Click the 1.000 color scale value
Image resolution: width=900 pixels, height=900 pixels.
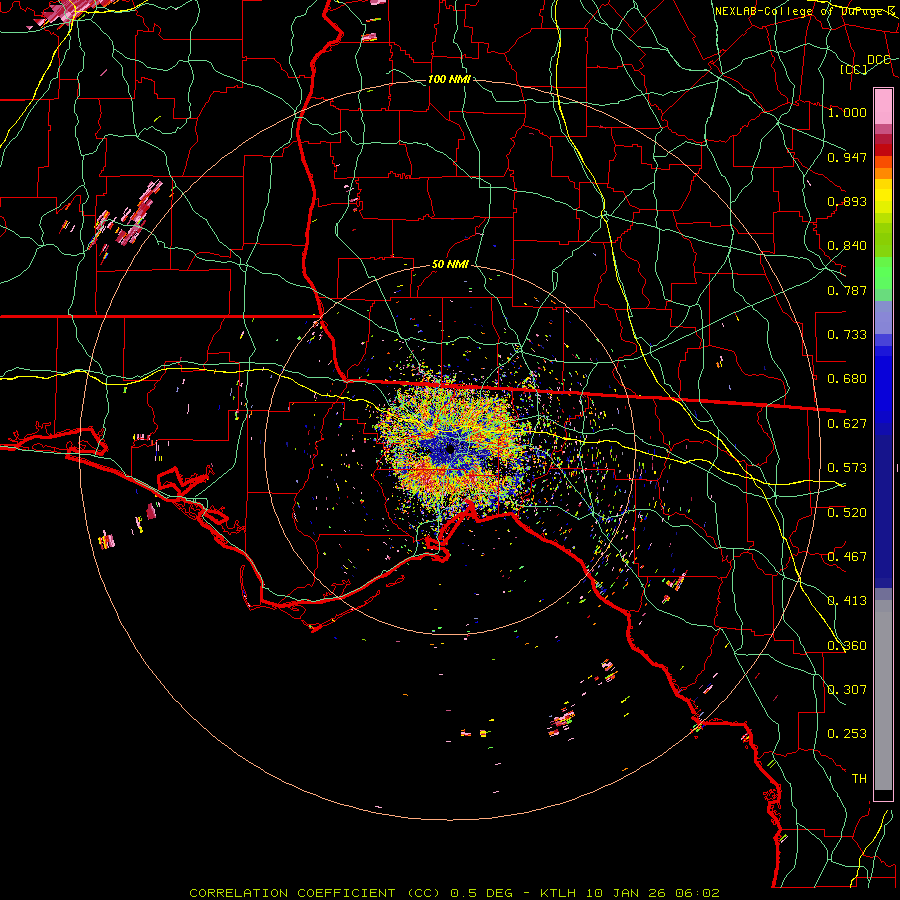pos(847,112)
